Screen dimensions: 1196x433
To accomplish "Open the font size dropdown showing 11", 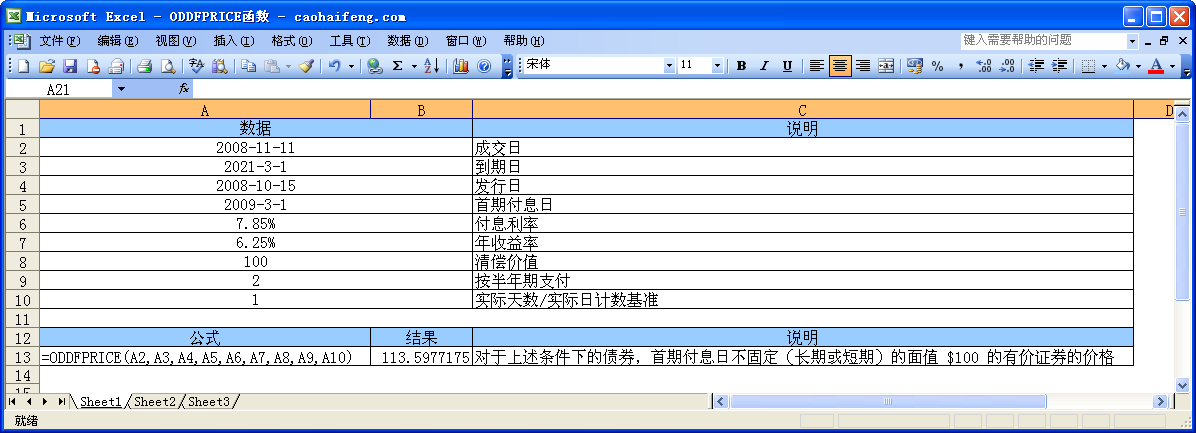I will click(717, 66).
